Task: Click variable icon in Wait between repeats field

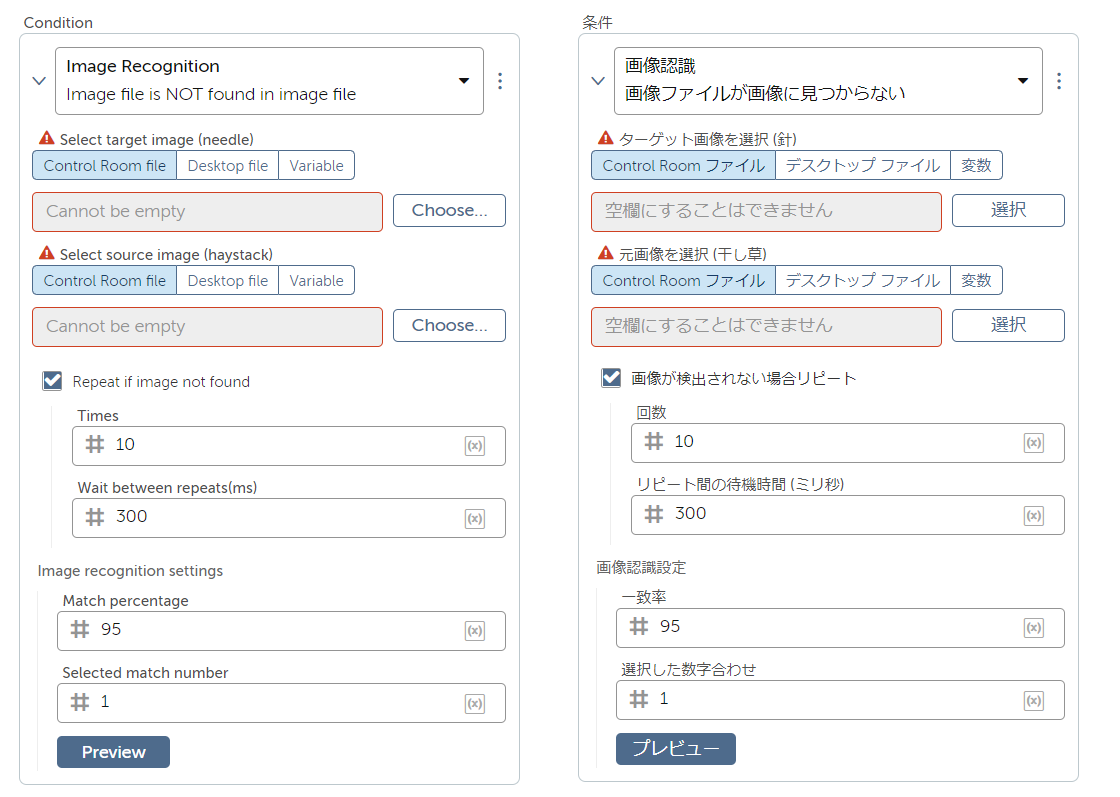Action: (x=475, y=518)
